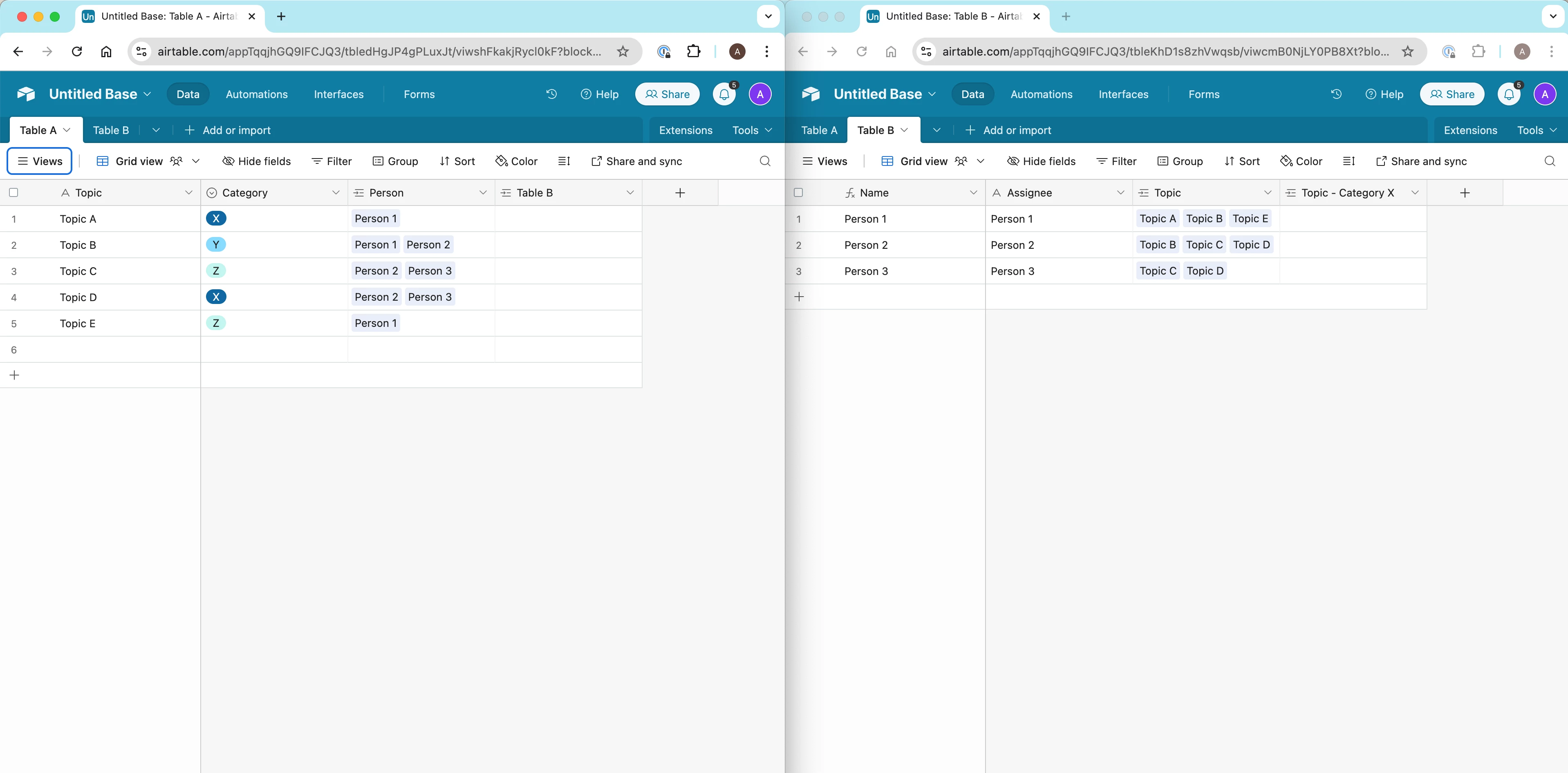
Task: Click Airtable logo in right window
Action: click(811, 94)
